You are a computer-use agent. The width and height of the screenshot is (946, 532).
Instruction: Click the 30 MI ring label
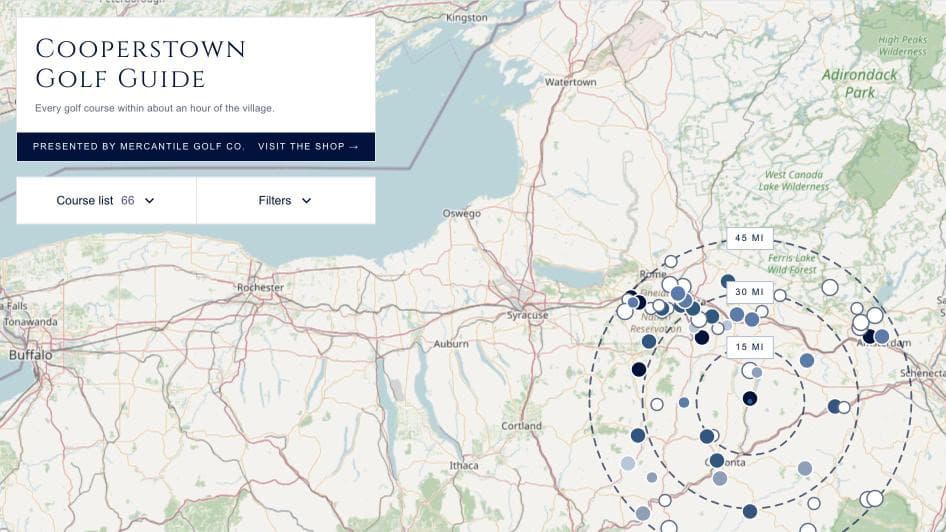[749, 292]
